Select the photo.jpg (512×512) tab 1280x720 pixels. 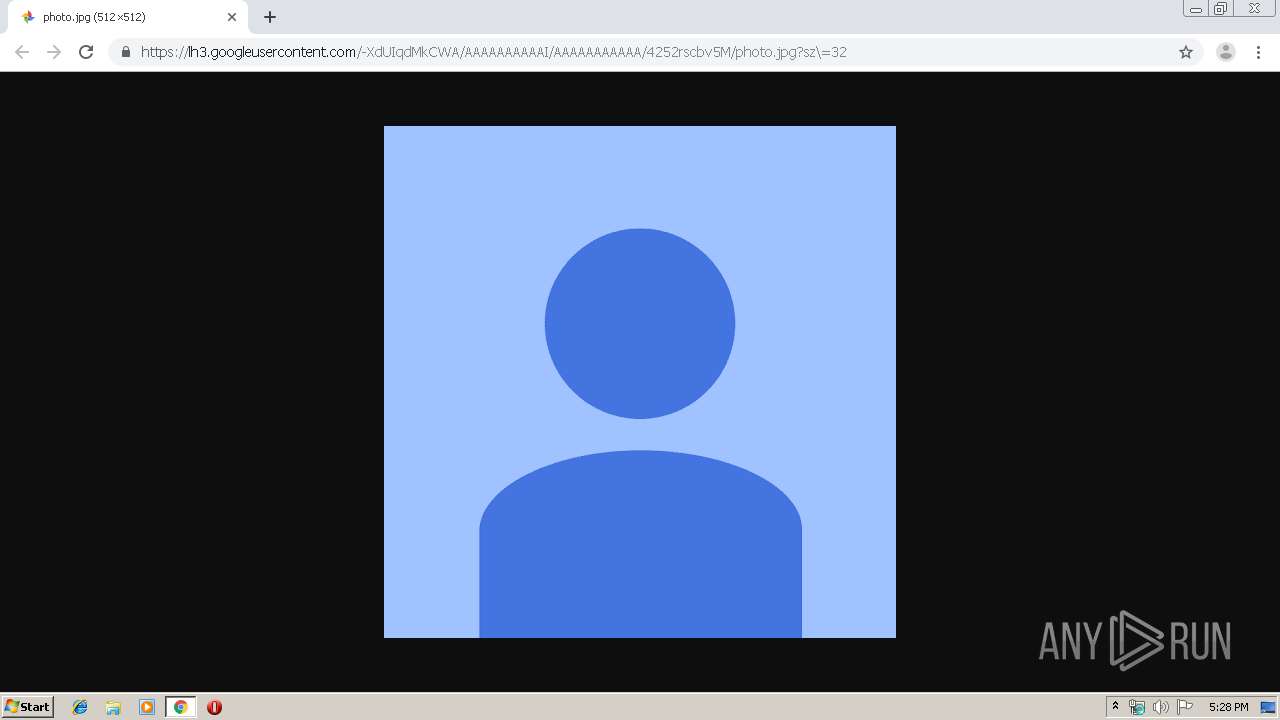tap(128, 17)
